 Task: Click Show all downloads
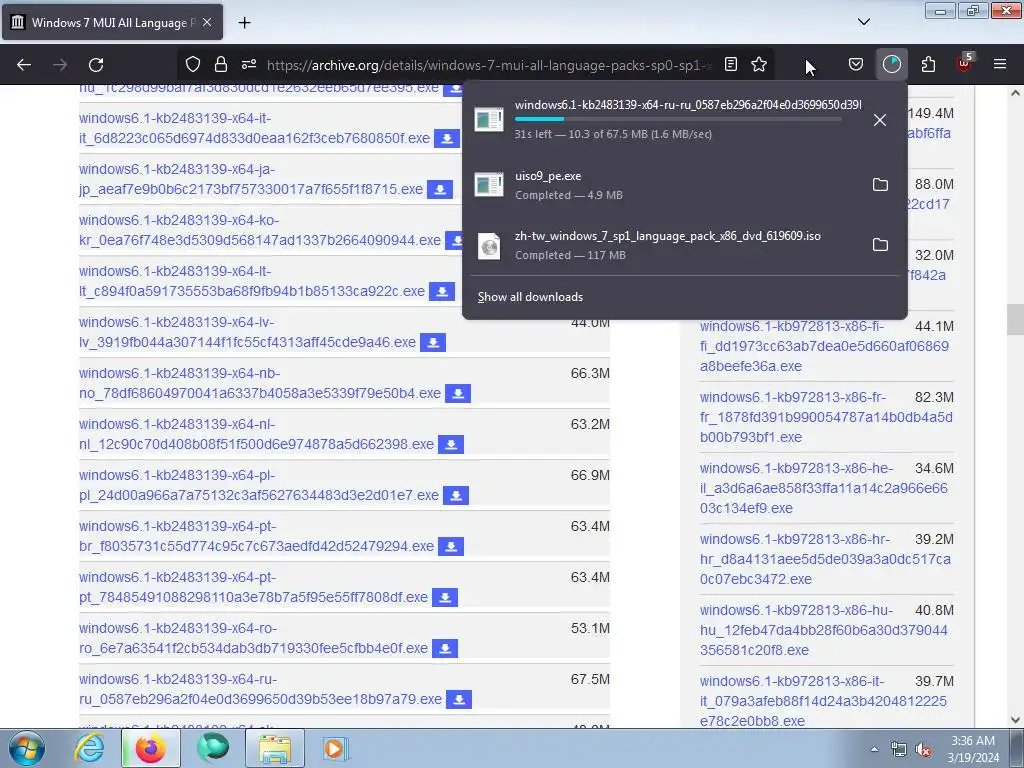coord(530,297)
